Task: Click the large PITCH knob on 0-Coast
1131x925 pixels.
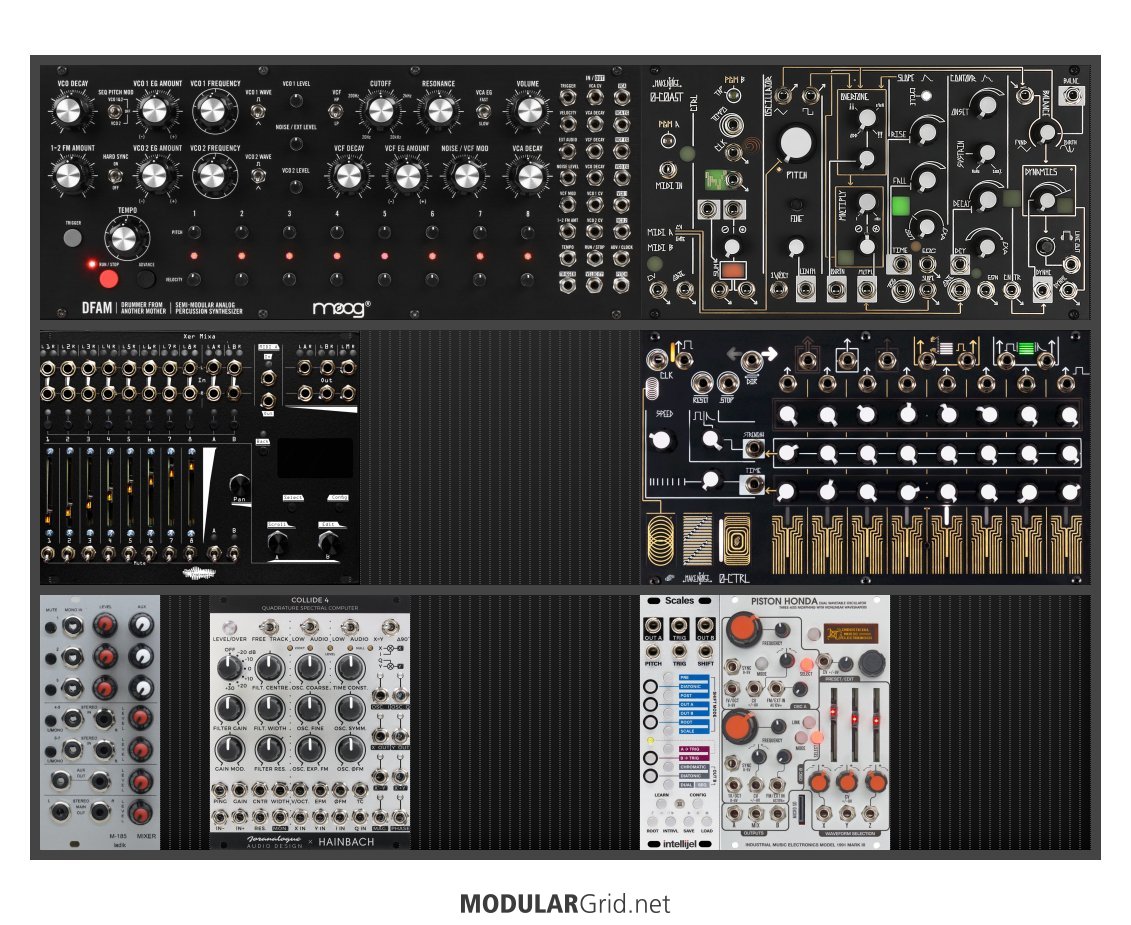Action: pos(795,143)
